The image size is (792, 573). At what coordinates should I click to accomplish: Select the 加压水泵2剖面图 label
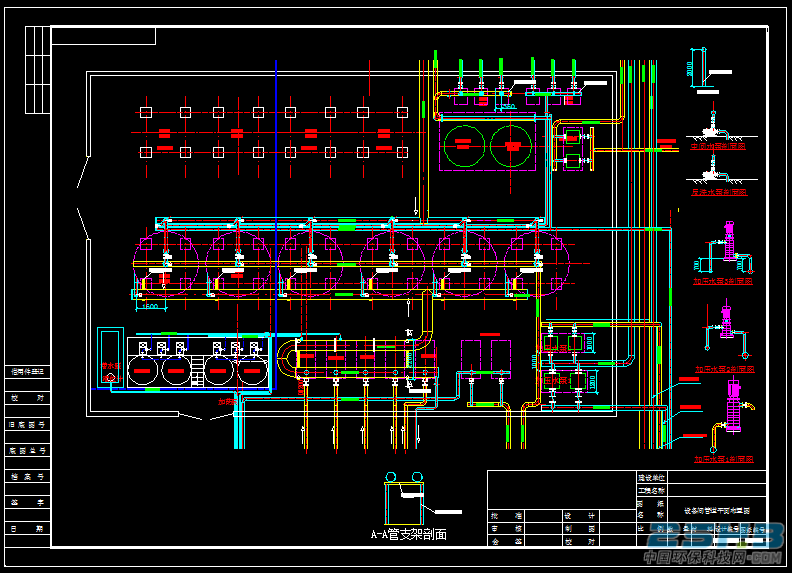(725, 369)
